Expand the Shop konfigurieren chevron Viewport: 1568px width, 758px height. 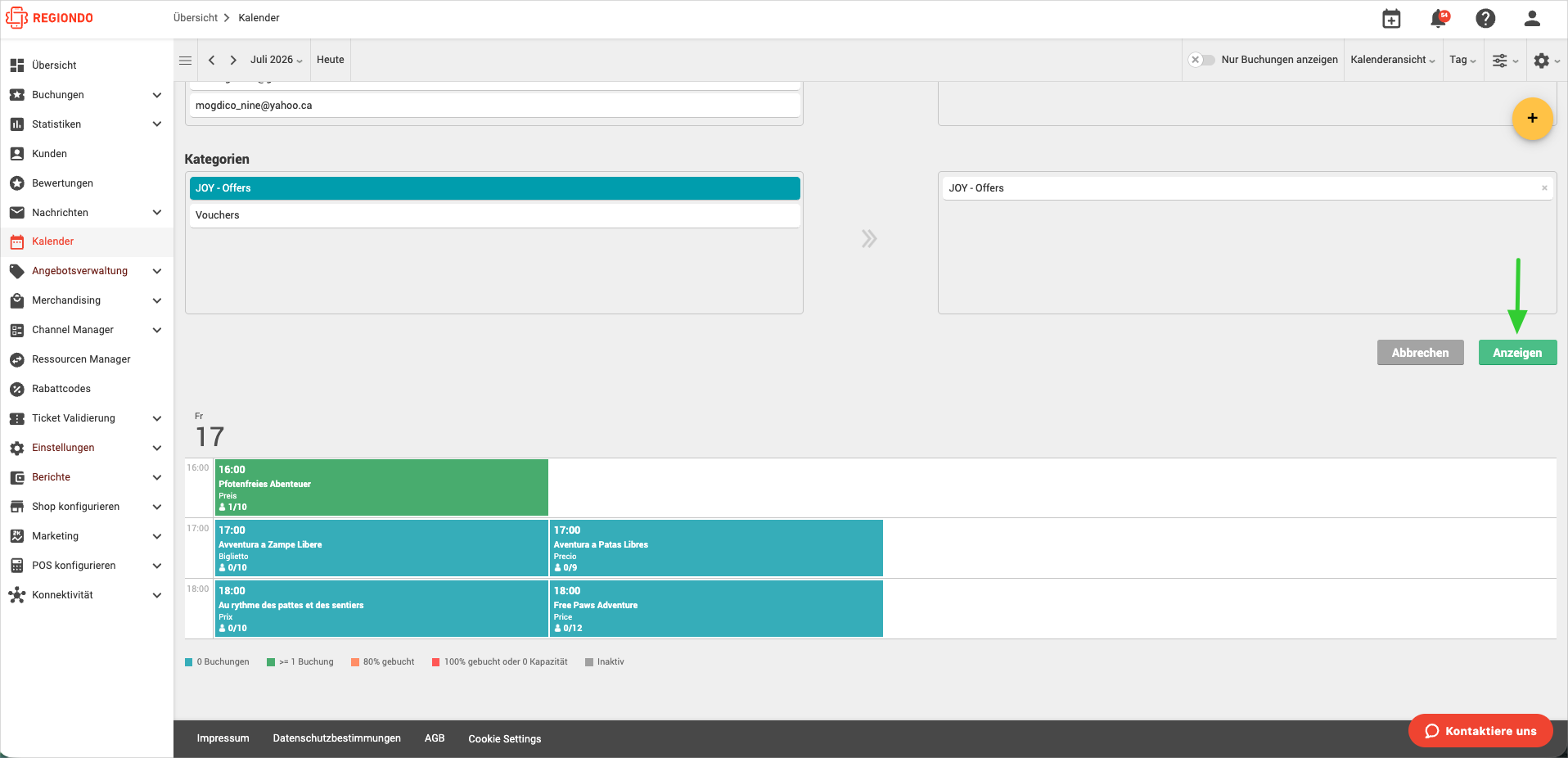click(157, 507)
